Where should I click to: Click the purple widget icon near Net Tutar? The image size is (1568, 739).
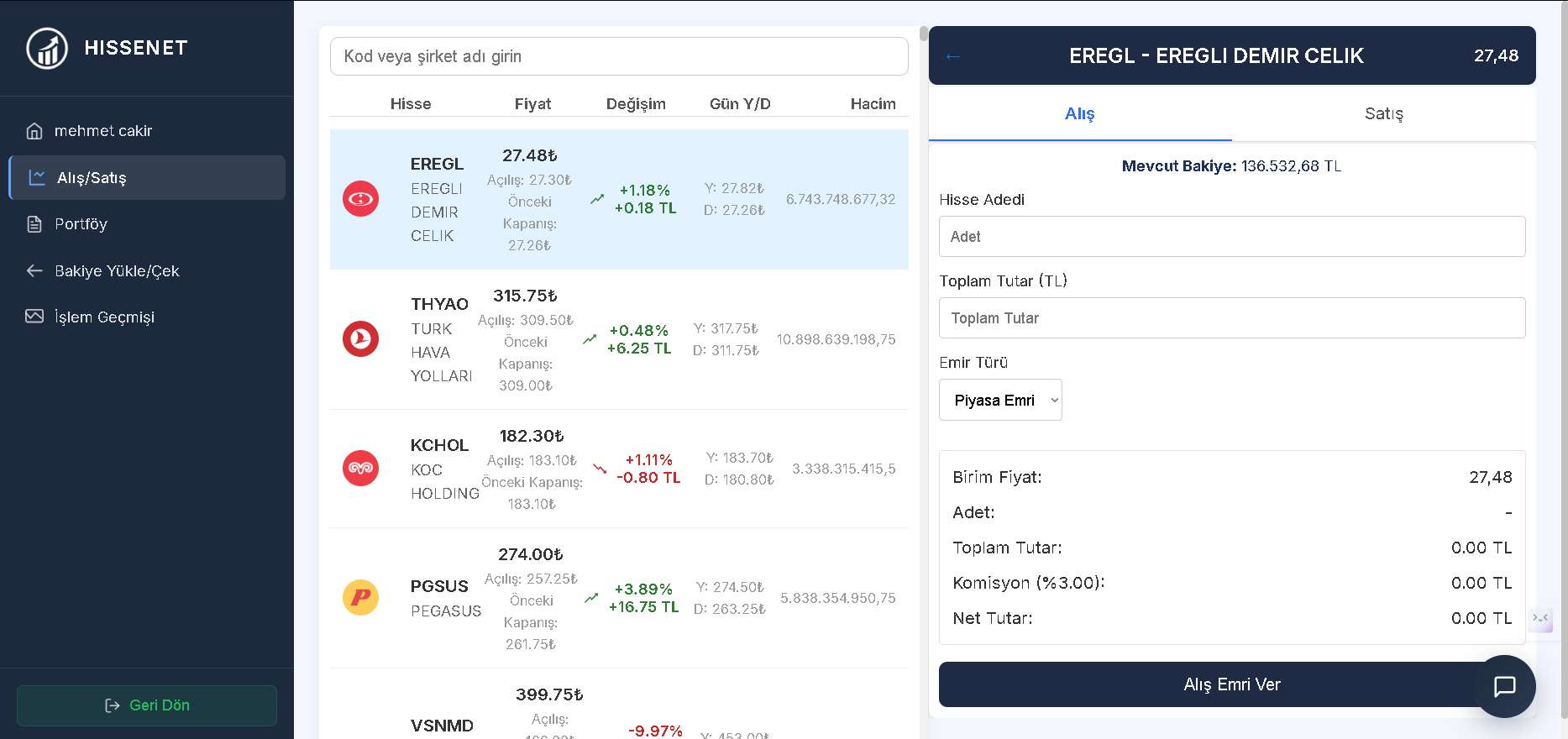click(x=1540, y=619)
